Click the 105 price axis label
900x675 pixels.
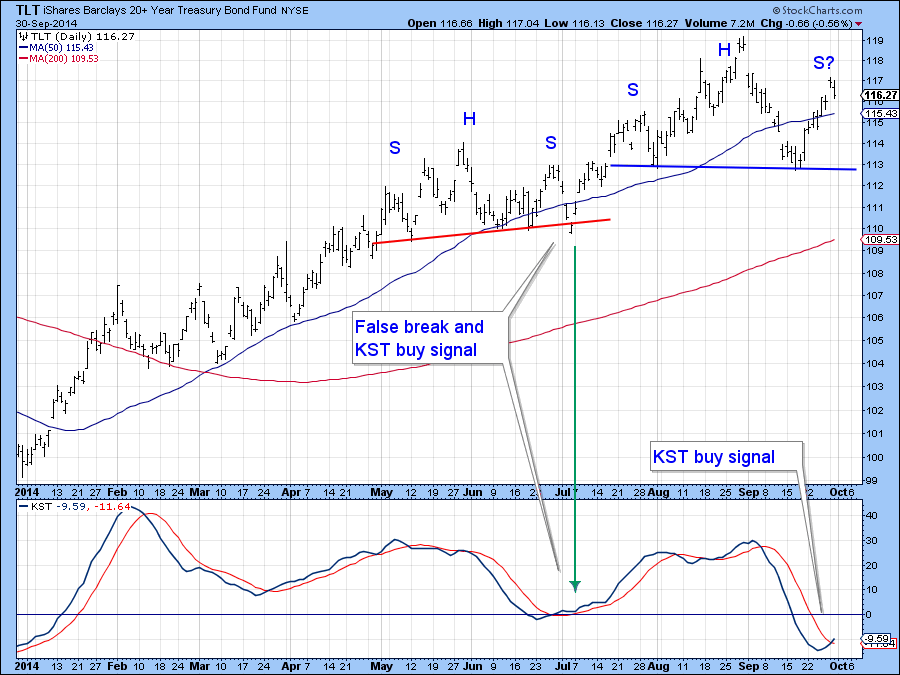874,340
